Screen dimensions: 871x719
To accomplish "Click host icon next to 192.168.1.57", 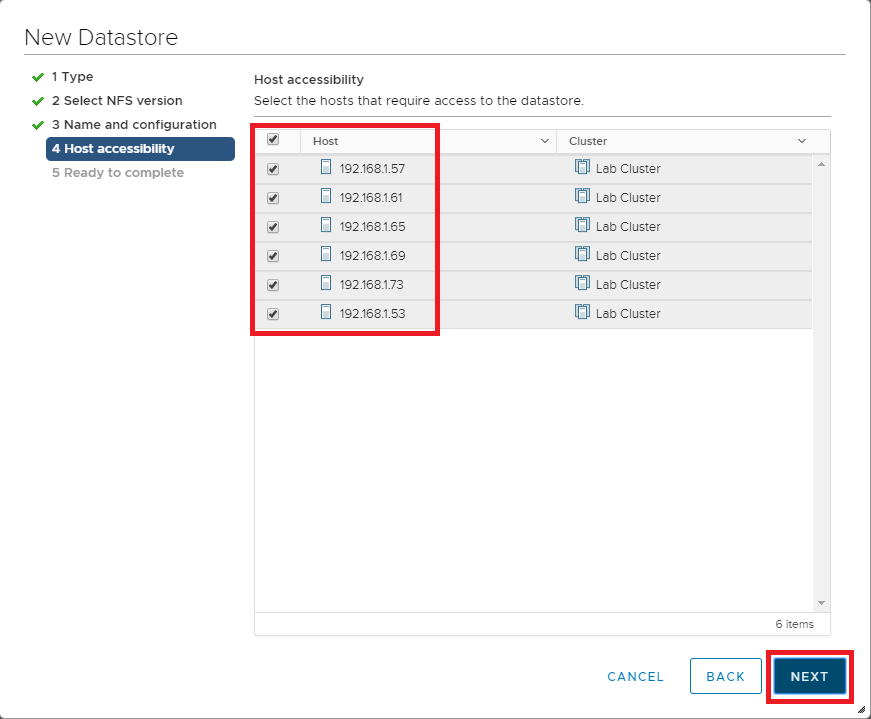I will click(326, 168).
